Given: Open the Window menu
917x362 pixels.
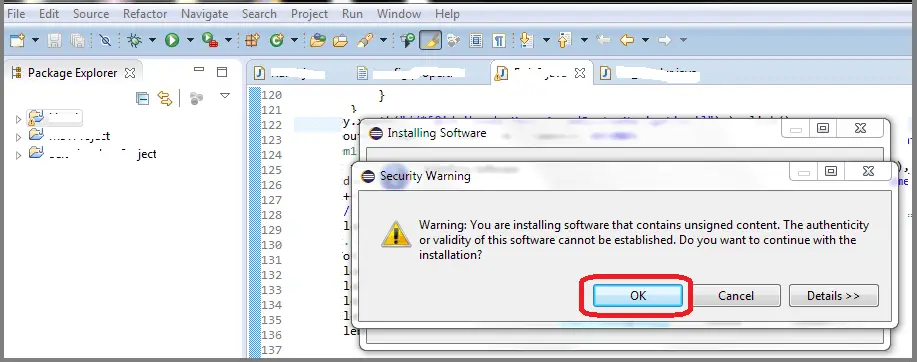Looking at the screenshot, I should click(399, 13).
